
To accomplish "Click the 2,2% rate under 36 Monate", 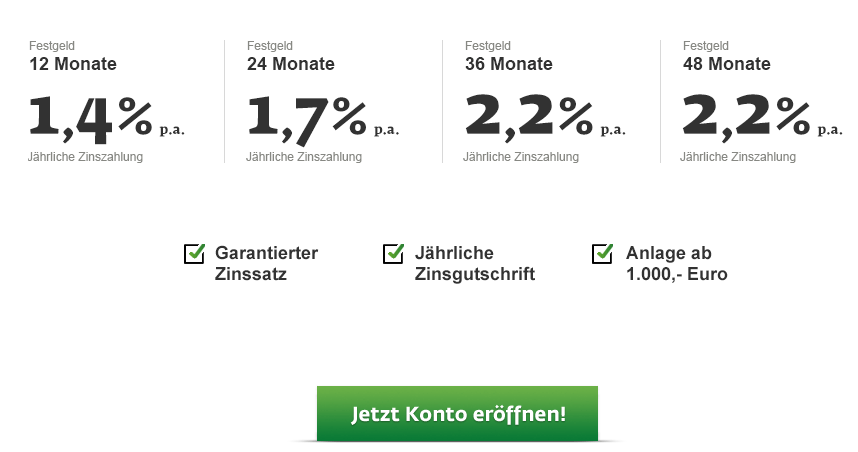I will click(x=543, y=115).
